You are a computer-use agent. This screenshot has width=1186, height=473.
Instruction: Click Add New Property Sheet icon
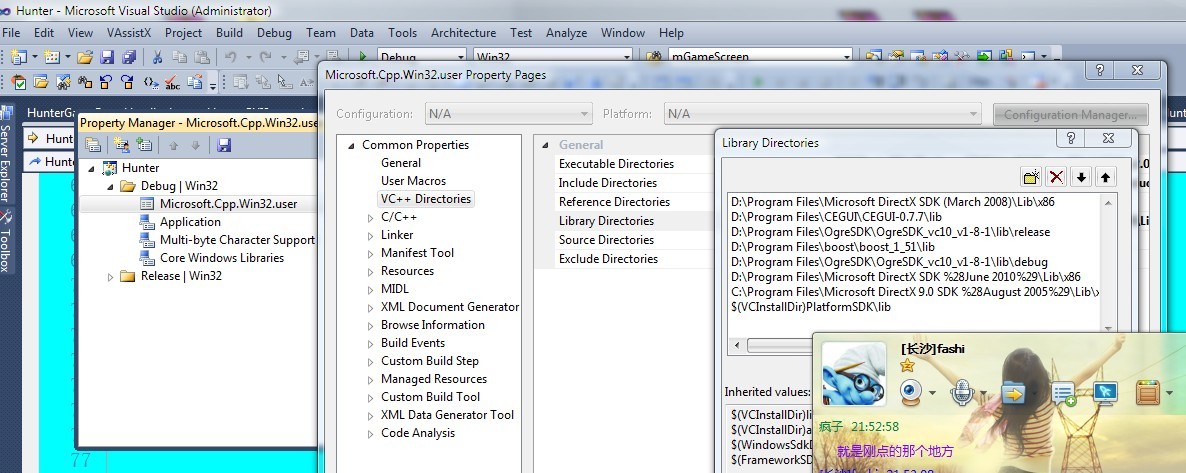[121, 145]
